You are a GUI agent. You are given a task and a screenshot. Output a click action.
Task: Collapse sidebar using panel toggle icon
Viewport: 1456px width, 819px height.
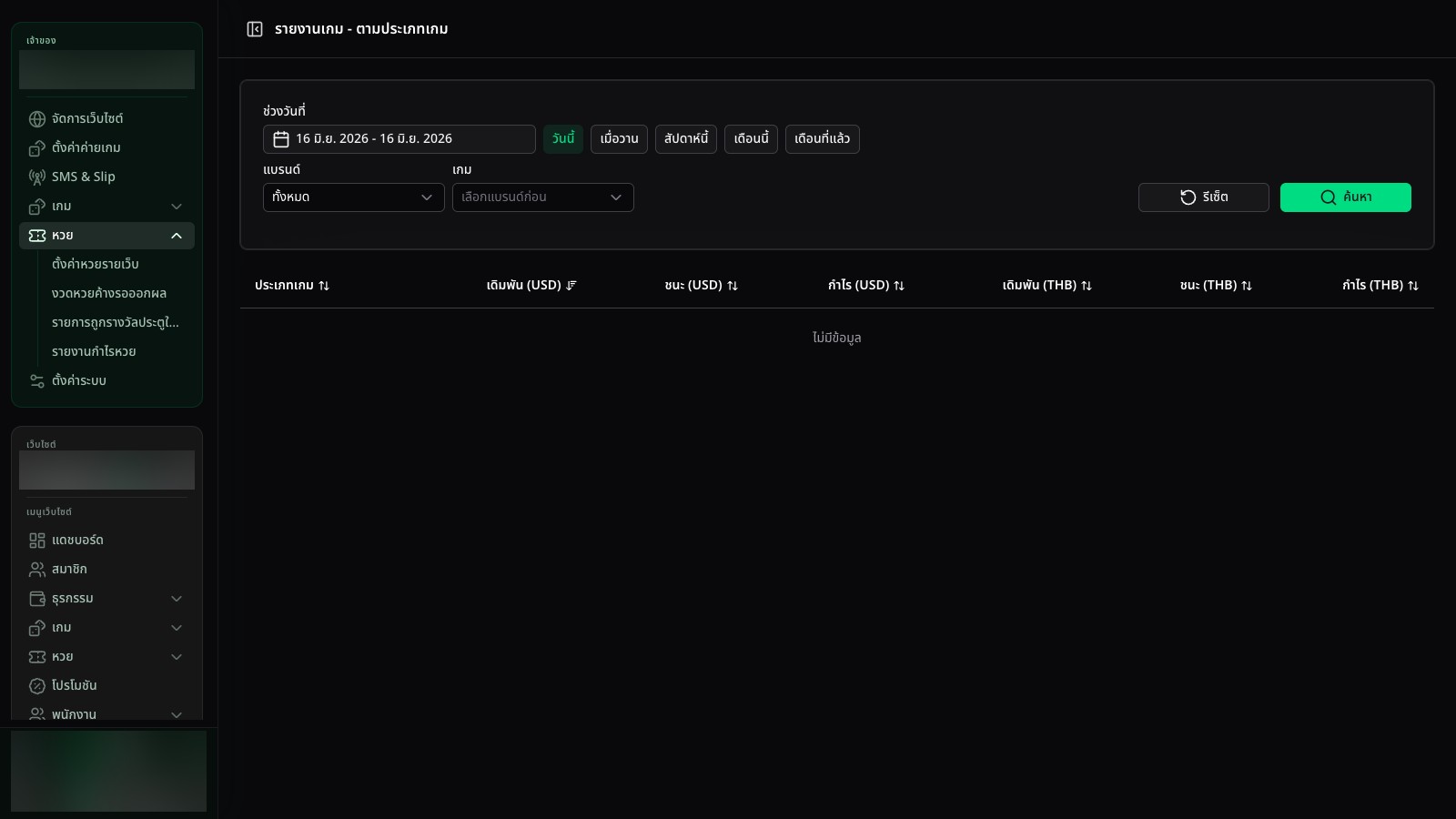[x=255, y=29]
